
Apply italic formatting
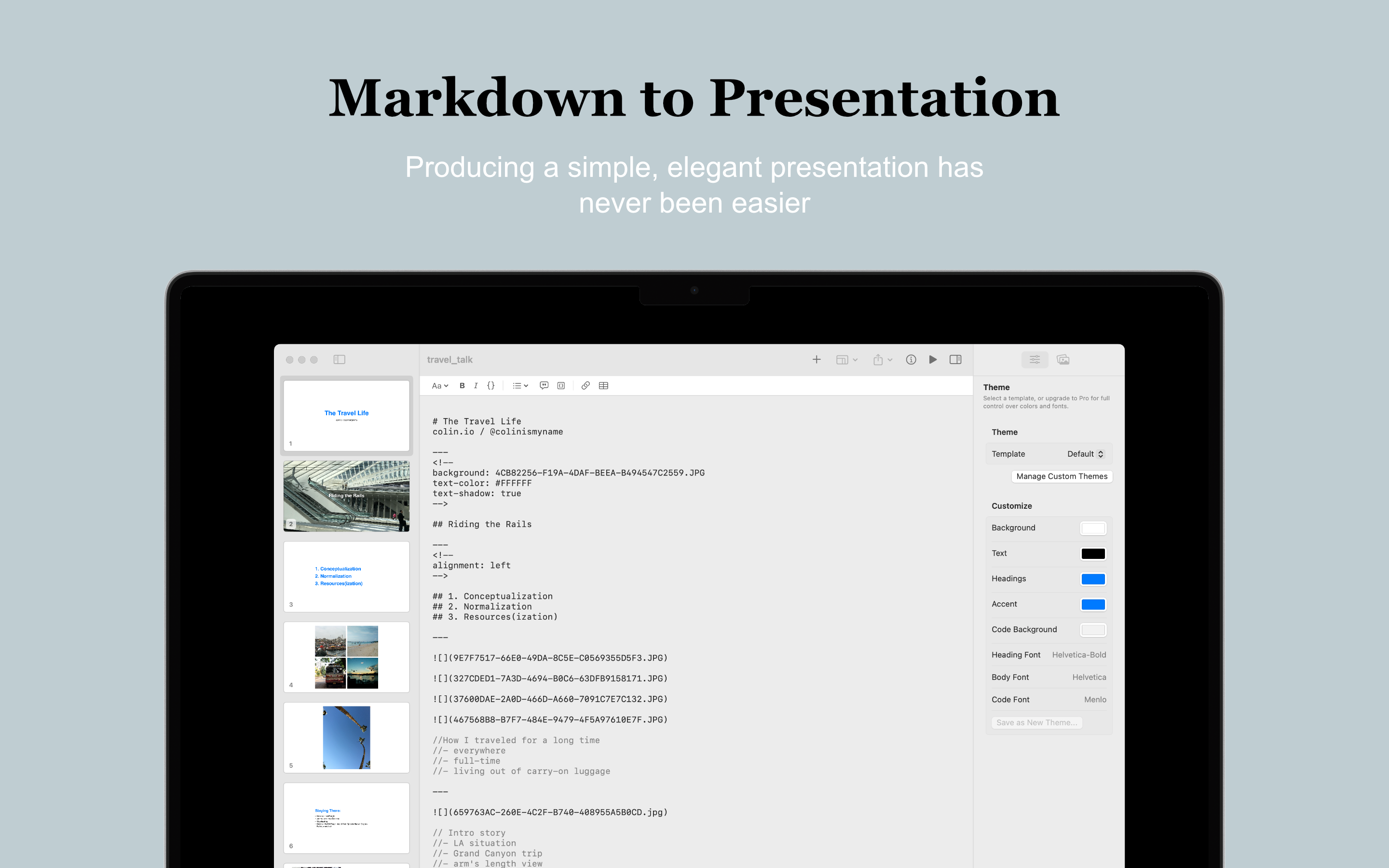[x=476, y=385]
